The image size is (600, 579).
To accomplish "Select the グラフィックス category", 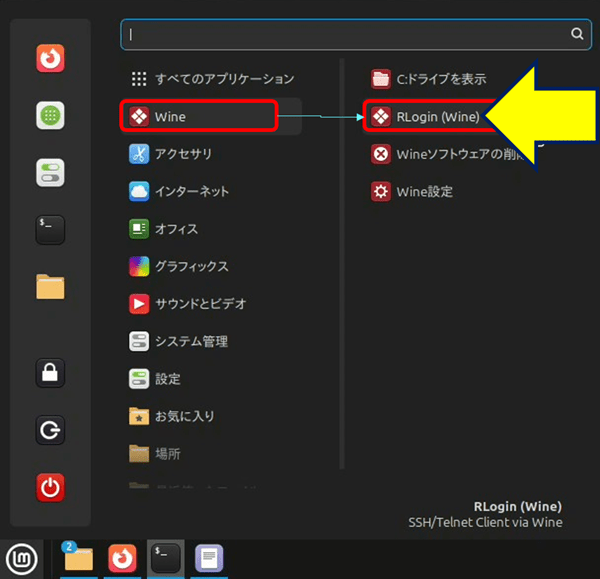I will click(x=212, y=266).
